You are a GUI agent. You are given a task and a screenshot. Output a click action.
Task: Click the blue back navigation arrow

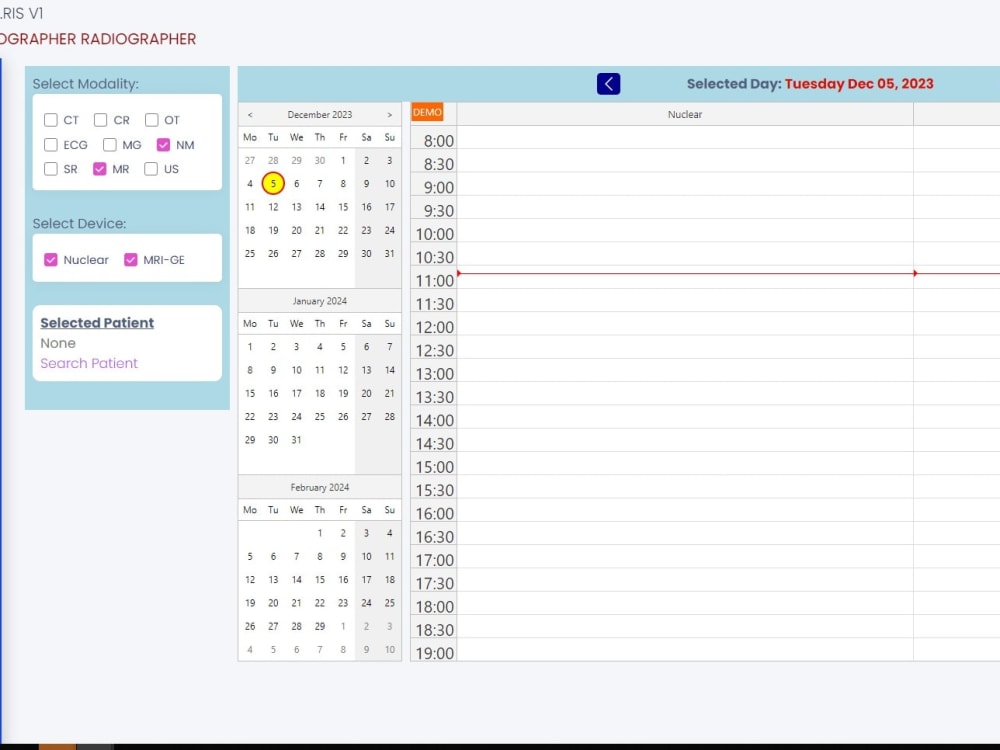pos(609,84)
